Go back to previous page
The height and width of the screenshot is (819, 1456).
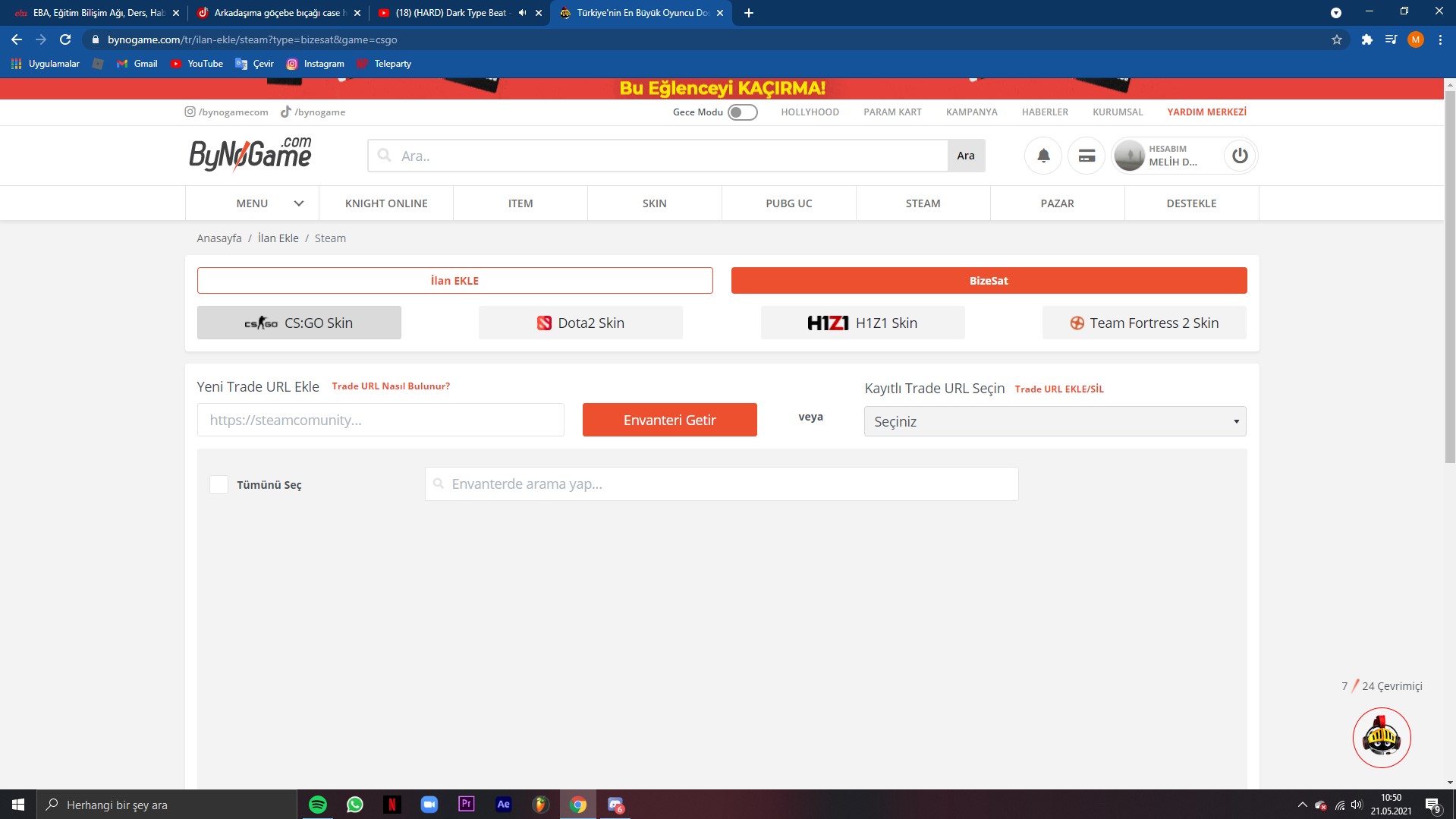(x=17, y=39)
